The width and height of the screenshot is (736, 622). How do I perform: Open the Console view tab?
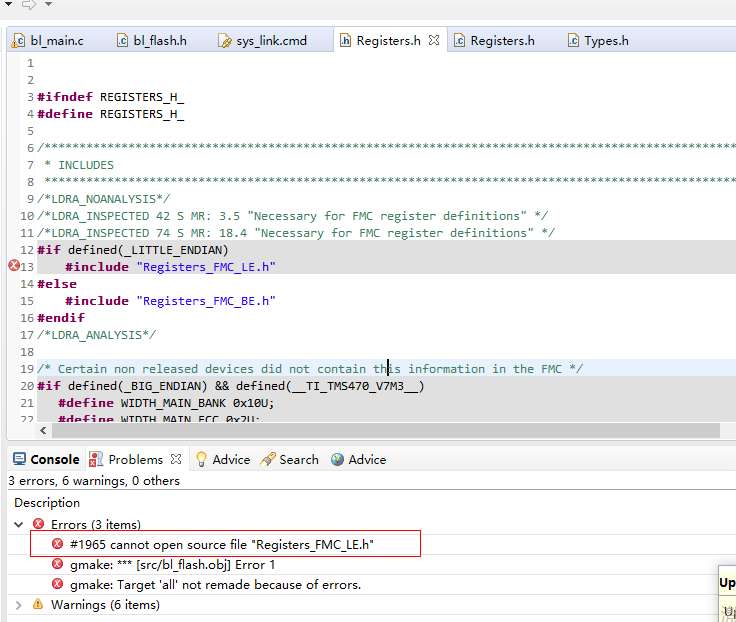[45, 459]
